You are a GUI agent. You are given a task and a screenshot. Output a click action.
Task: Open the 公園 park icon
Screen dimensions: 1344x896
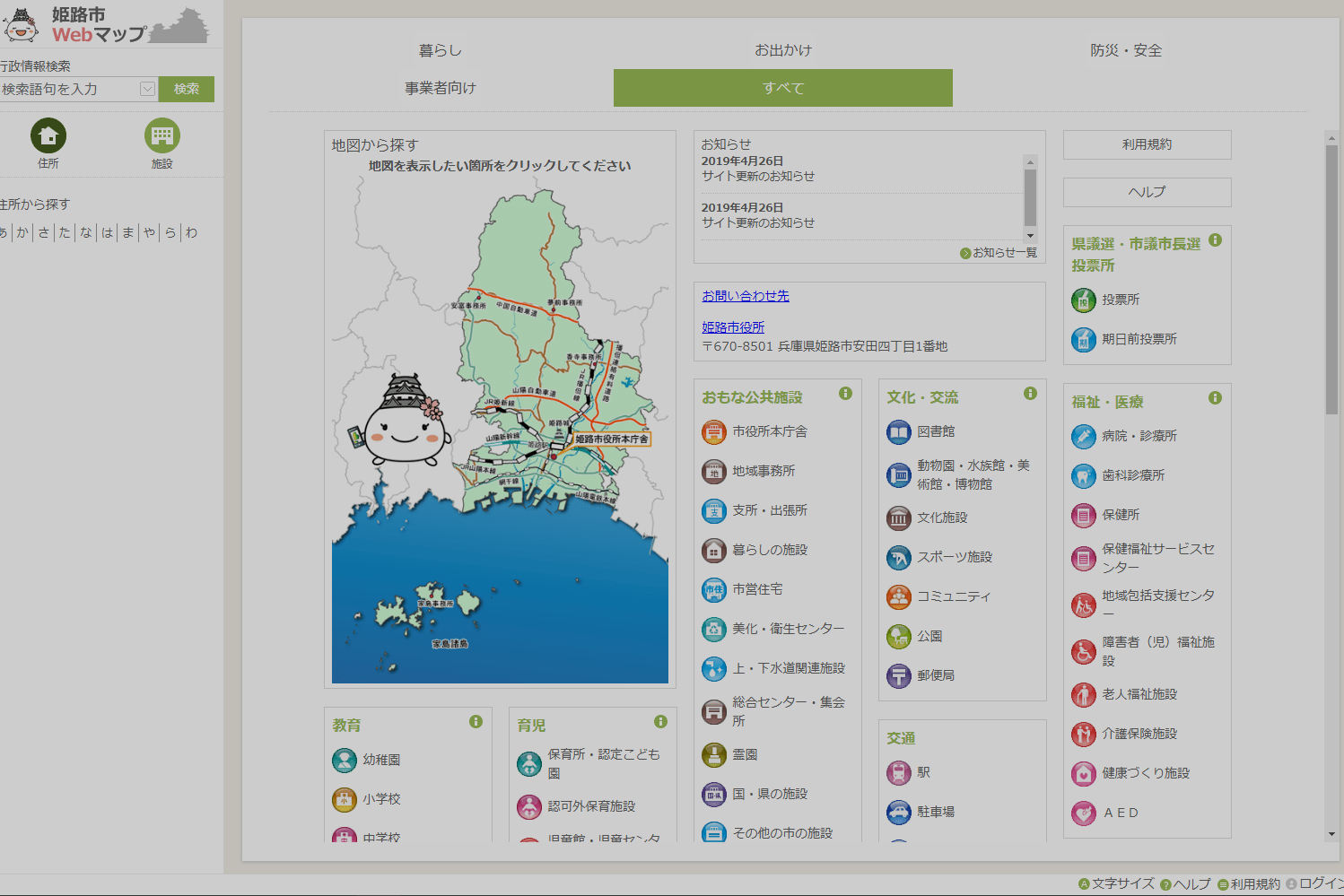point(899,637)
